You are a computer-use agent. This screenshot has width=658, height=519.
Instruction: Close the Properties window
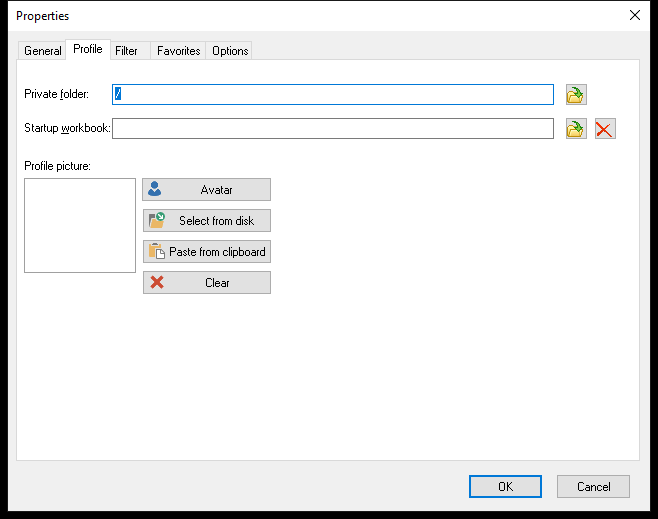pos(634,16)
